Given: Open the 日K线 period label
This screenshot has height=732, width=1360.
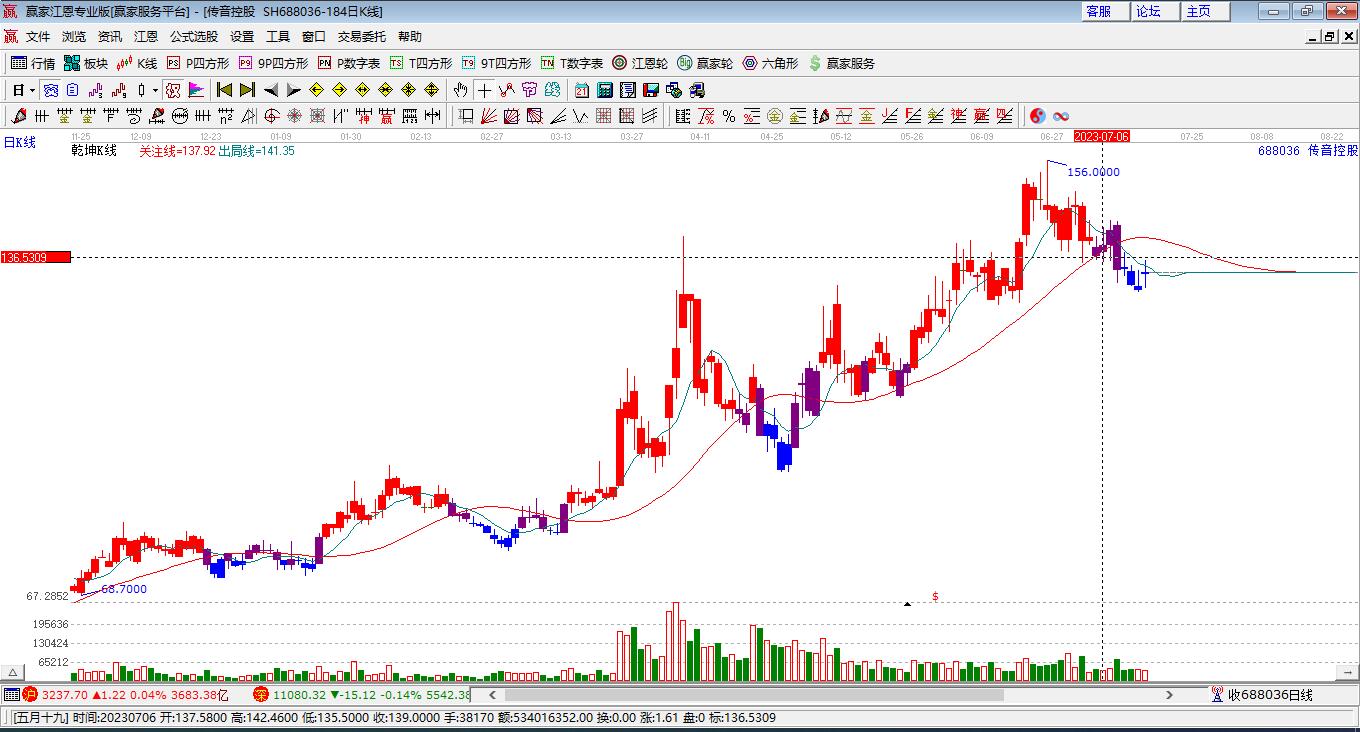Looking at the screenshot, I should 19,142.
